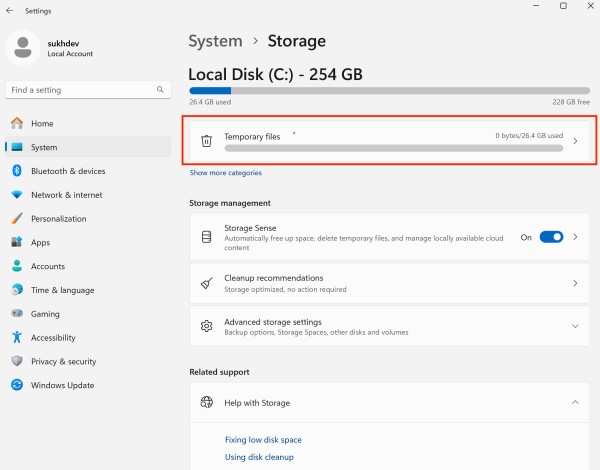Open Accessibility settings
Viewport: 600px width, 470px height.
pyautogui.click(x=53, y=338)
